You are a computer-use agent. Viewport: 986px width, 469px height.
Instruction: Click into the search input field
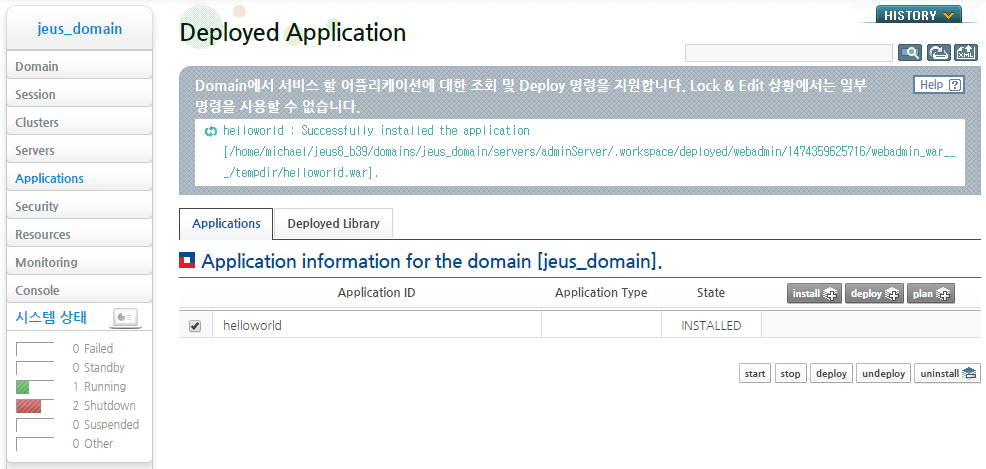click(x=789, y=53)
